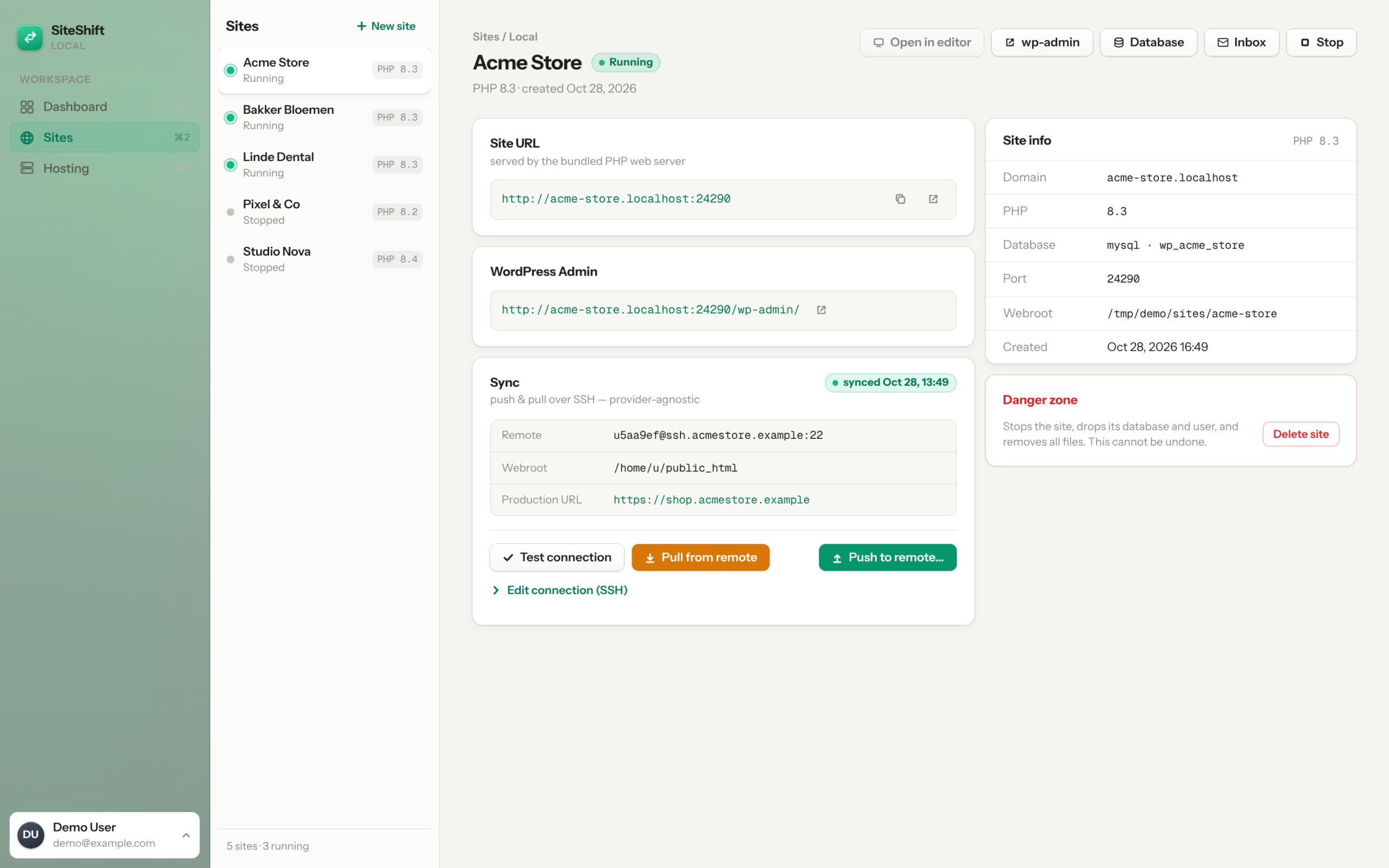Click the Delete site button
The height and width of the screenshot is (868, 1389).
[x=1301, y=434]
